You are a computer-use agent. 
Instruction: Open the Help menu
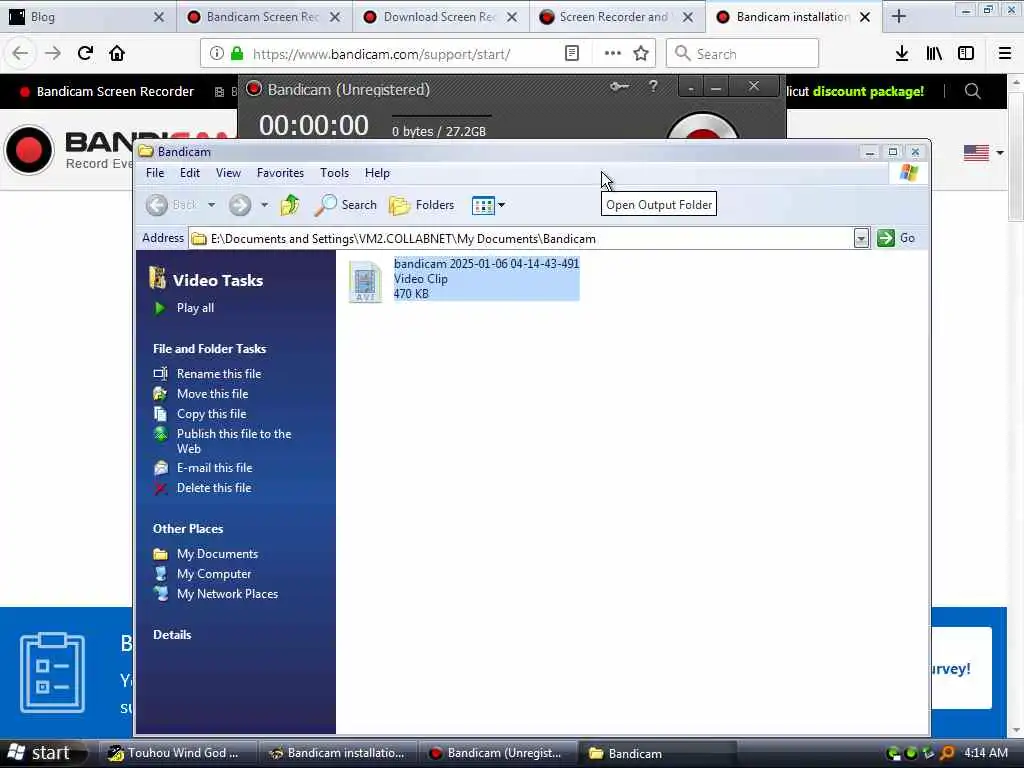point(377,173)
